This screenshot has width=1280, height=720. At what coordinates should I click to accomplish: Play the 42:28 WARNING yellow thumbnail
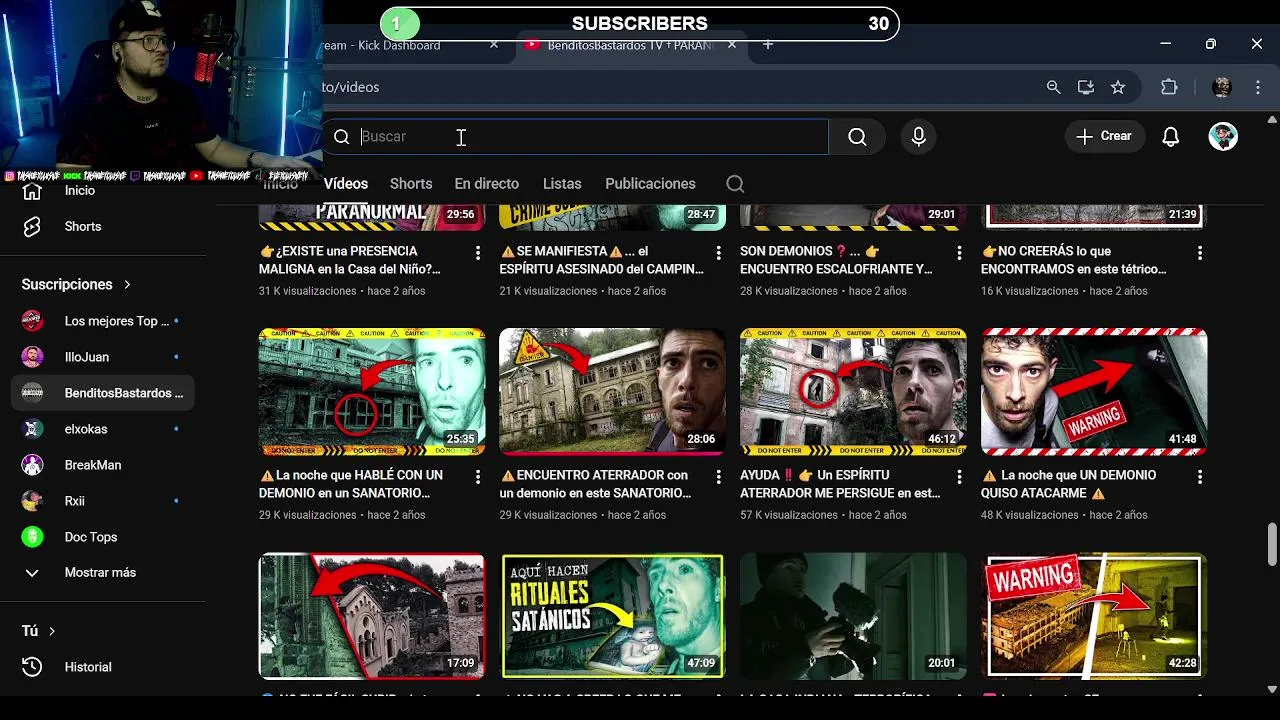tap(1094, 616)
